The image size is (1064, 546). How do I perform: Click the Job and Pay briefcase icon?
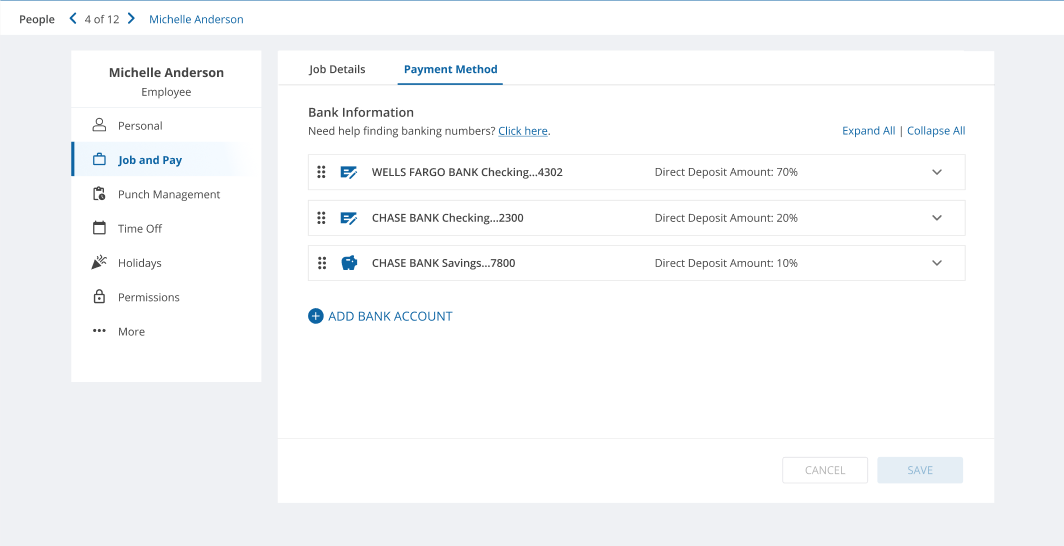(x=99, y=160)
